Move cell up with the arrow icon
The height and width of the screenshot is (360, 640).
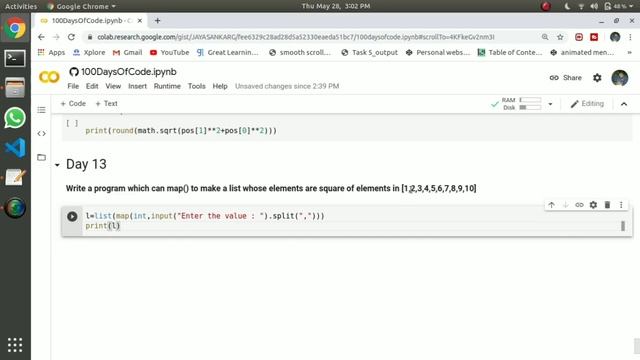(551, 205)
